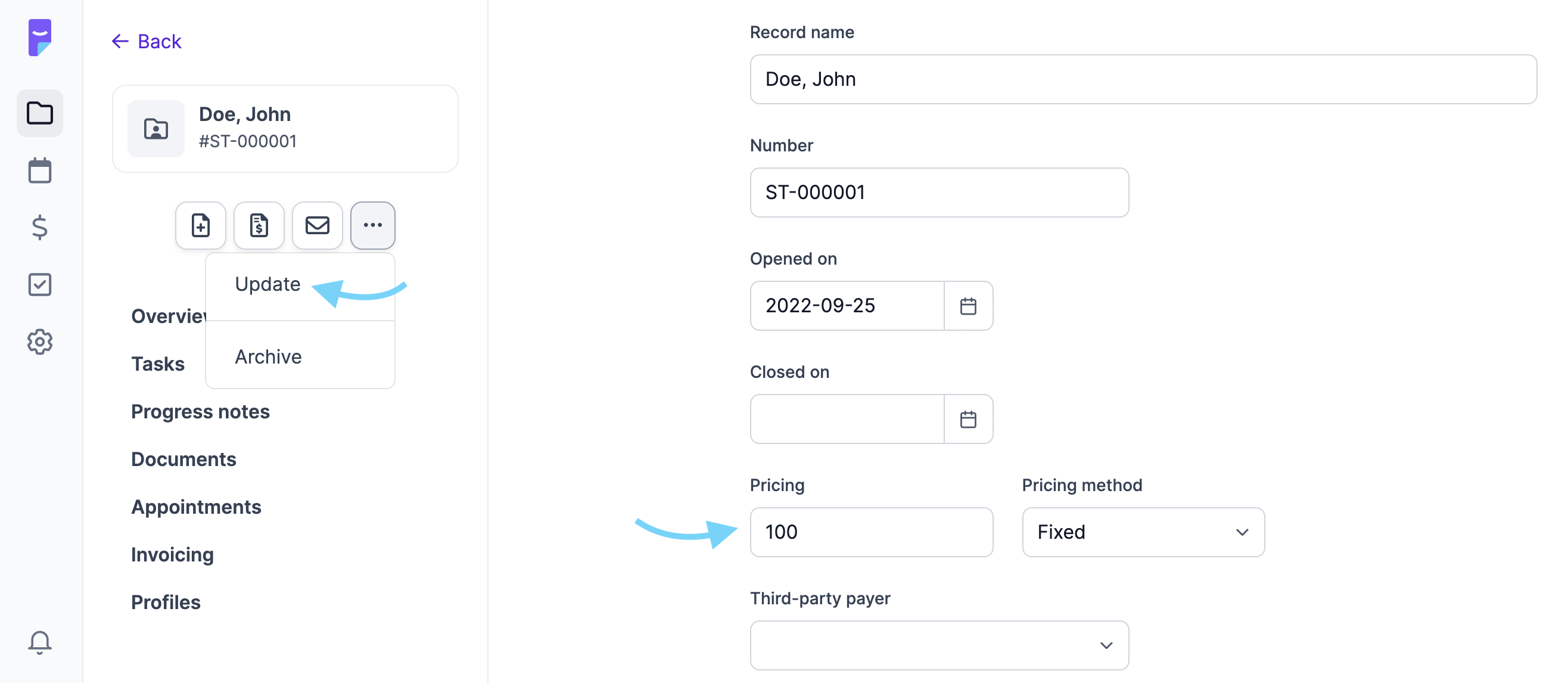Open the billing dollar sidebar icon
The image size is (1568, 683).
coord(39,227)
